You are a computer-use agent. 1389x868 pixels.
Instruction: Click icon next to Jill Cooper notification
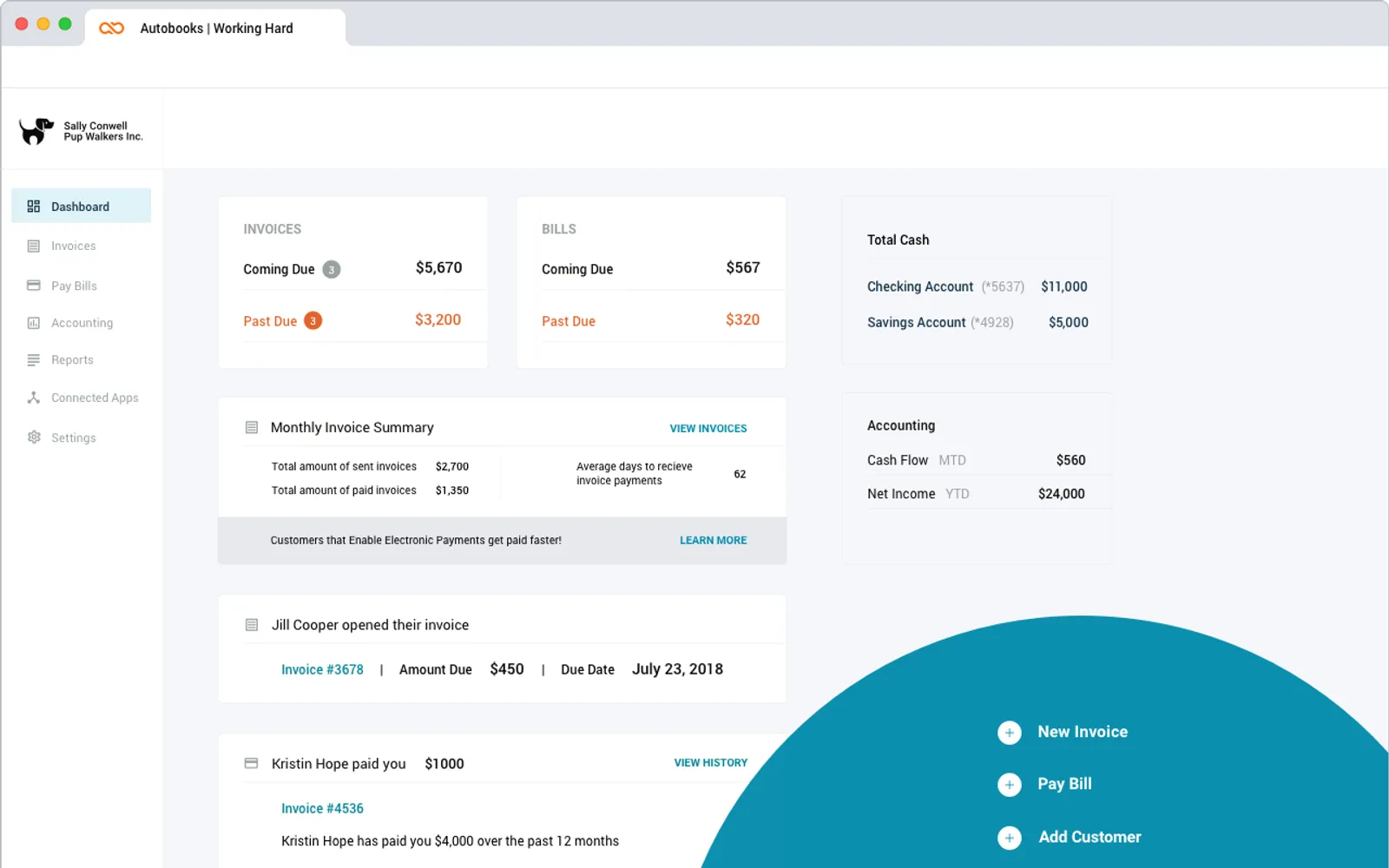(252, 625)
